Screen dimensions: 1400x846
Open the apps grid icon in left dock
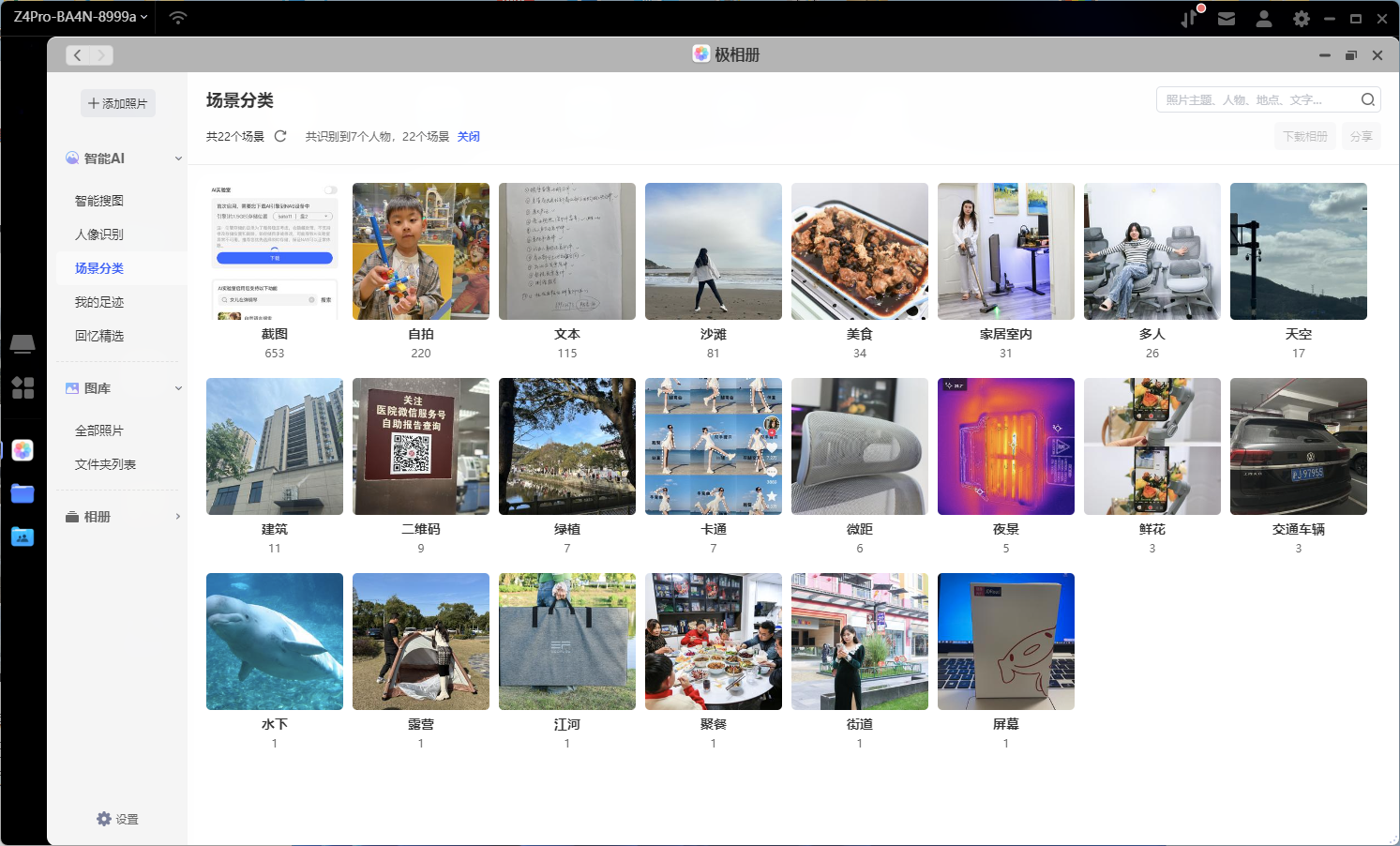(x=23, y=387)
